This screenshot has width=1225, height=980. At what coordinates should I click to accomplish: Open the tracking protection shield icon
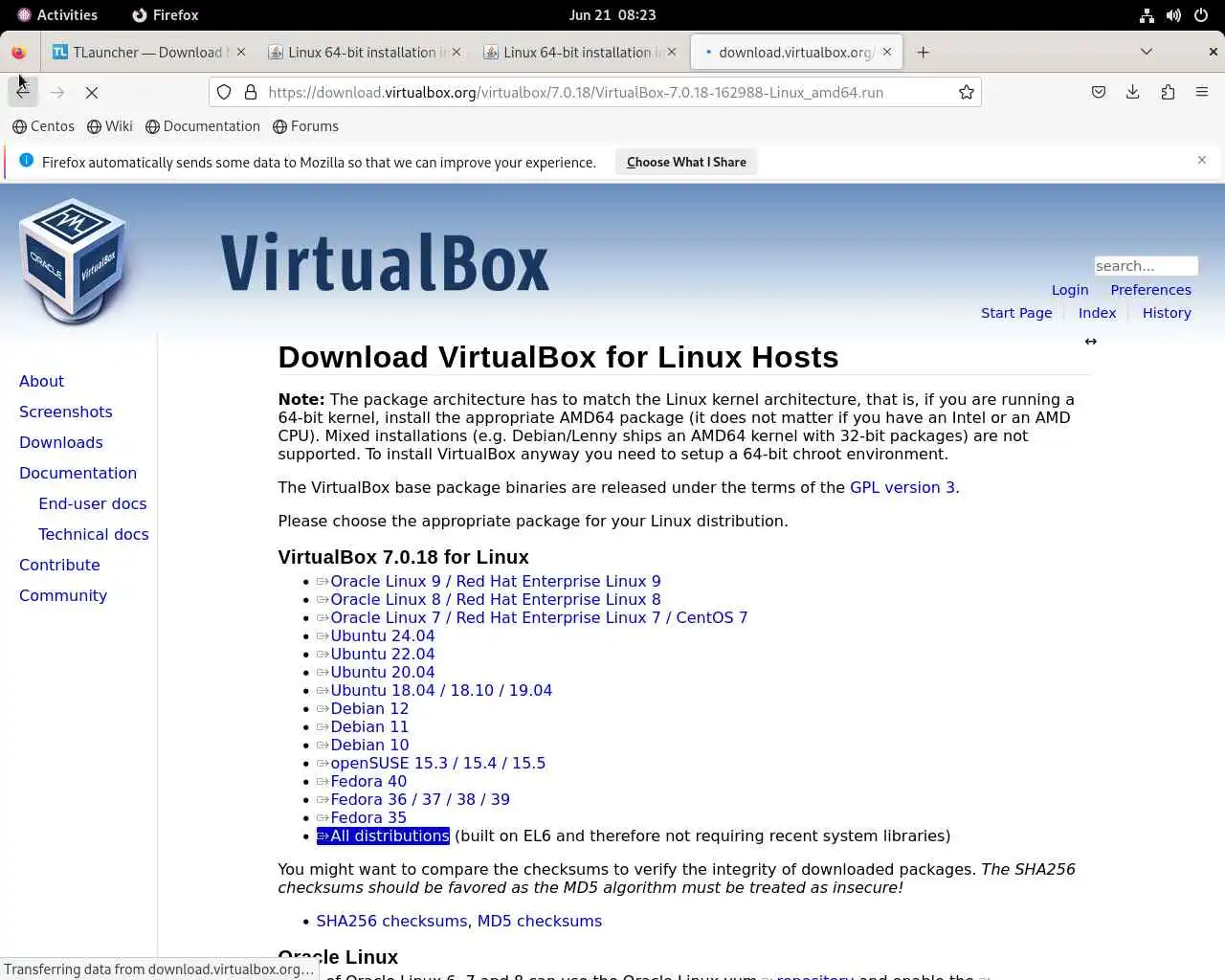click(x=224, y=92)
